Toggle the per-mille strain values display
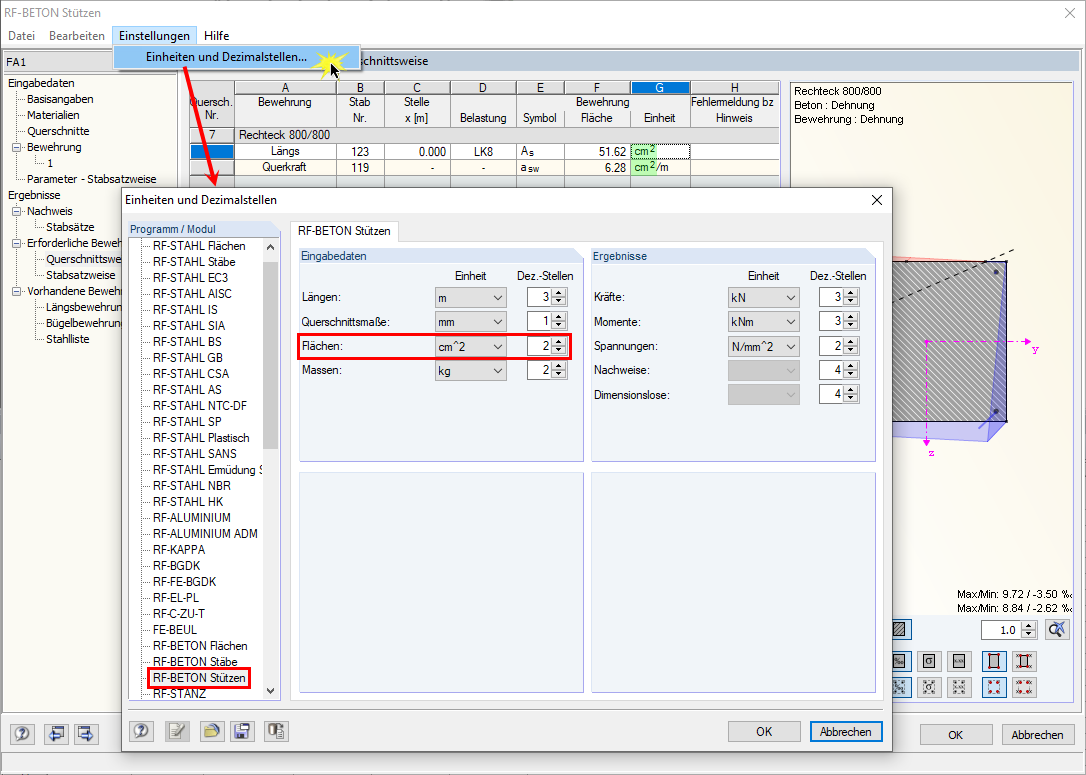The image size is (1086, 775). [x=899, y=660]
